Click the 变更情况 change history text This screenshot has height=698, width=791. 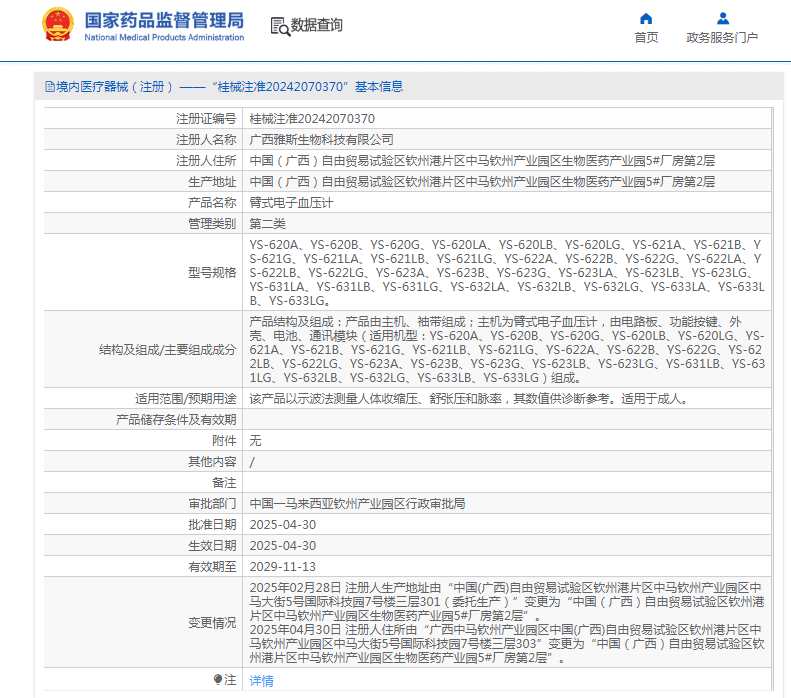pyautogui.click(x=507, y=622)
